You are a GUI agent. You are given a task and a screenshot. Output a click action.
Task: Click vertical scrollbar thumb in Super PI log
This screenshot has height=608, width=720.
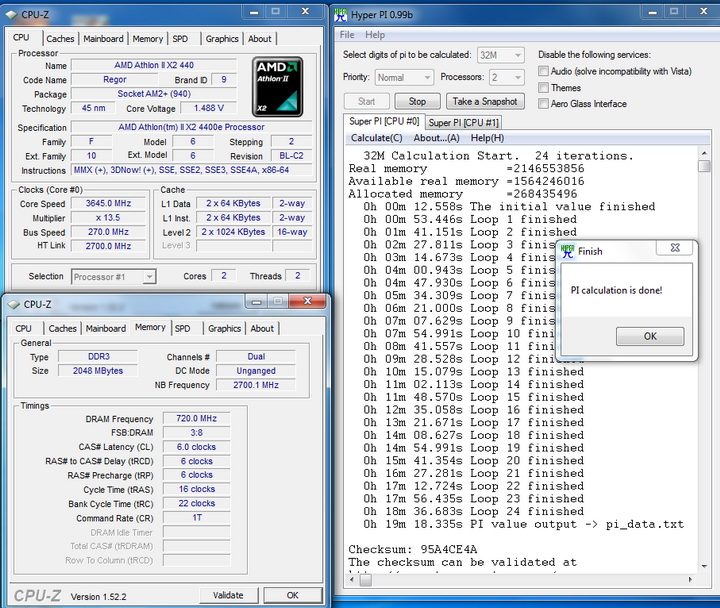pyautogui.click(x=704, y=166)
